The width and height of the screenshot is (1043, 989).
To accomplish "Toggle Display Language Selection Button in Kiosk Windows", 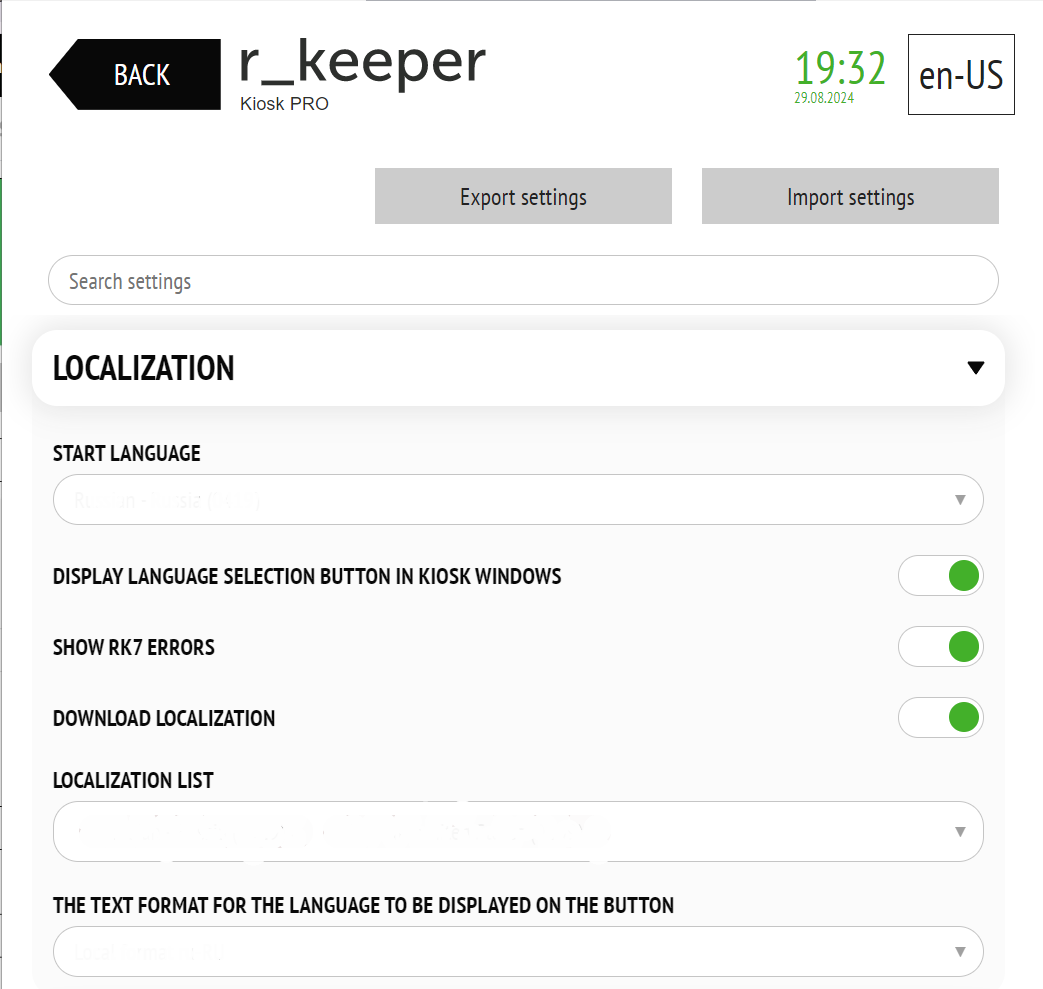I will coord(941,576).
